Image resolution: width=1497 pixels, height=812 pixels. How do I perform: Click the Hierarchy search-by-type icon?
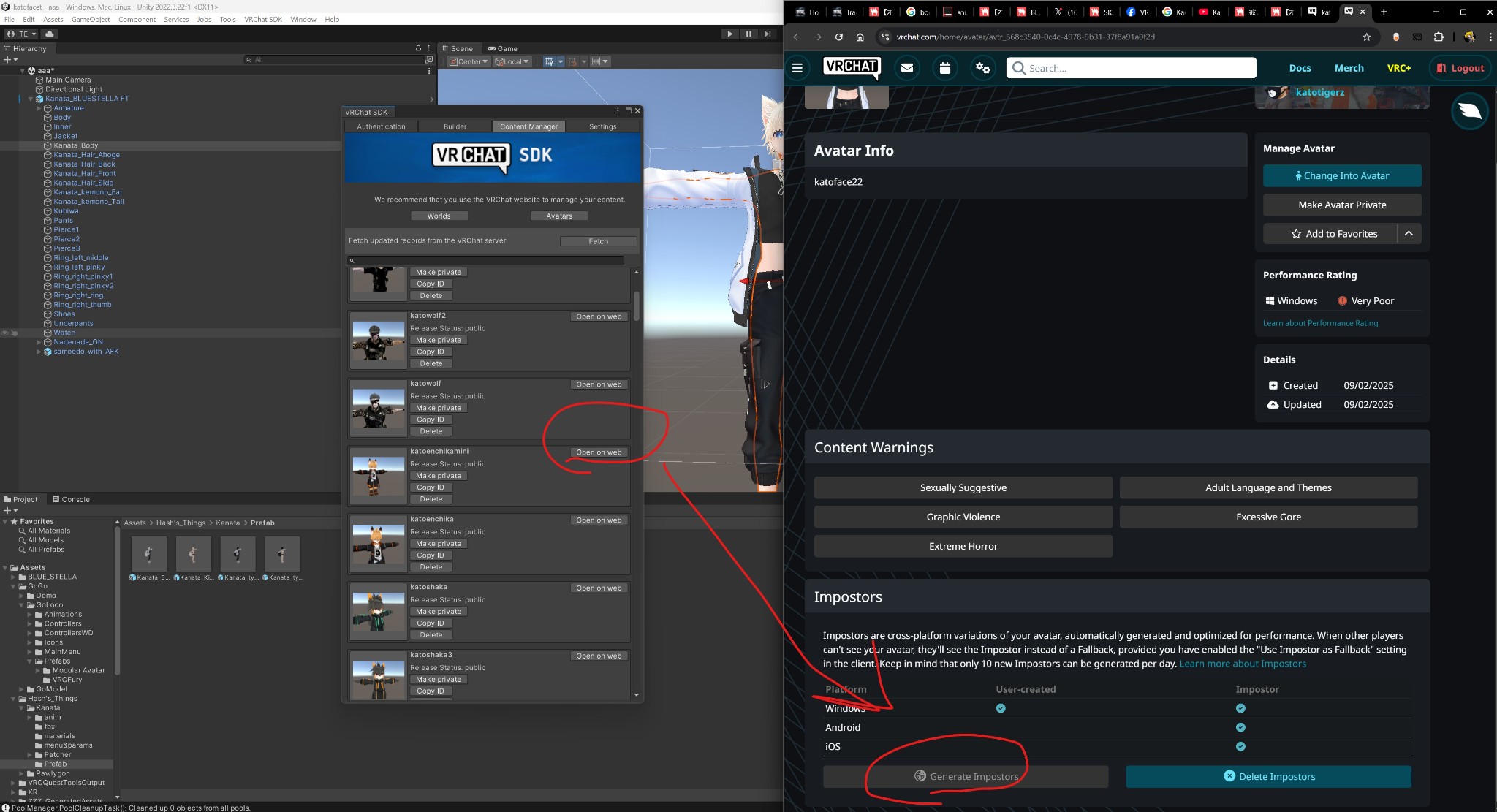[x=429, y=60]
